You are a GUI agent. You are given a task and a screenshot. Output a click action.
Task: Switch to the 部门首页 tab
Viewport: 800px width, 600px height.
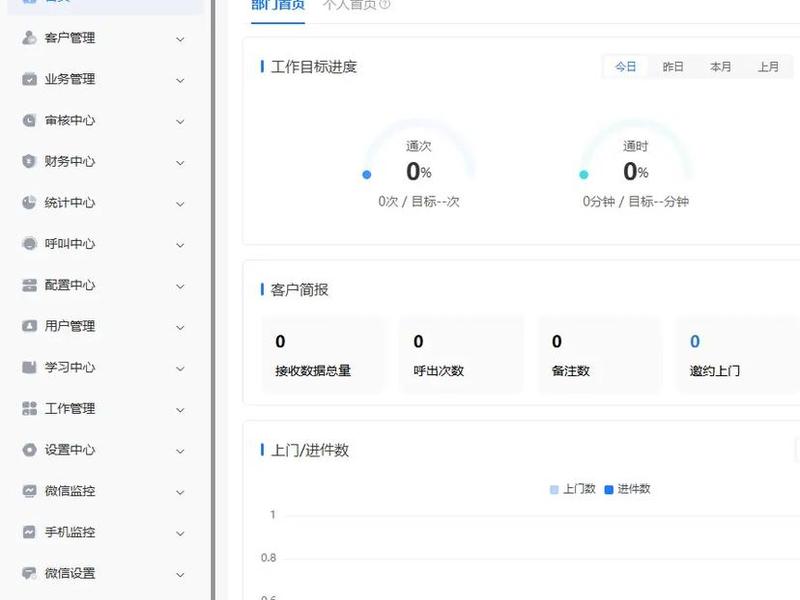(x=278, y=5)
